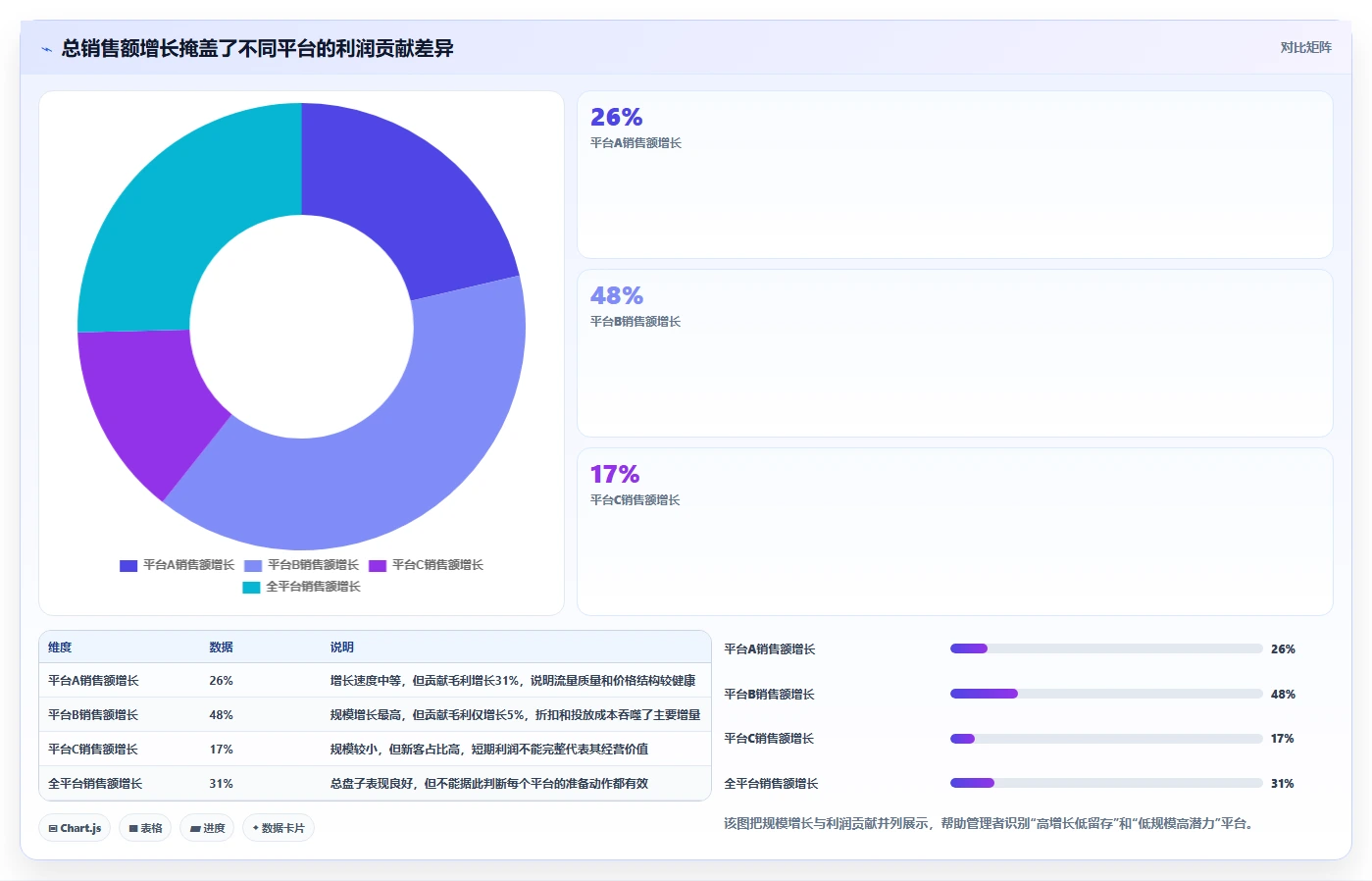This screenshot has height=881, width=1372.
Task: Click the 平台A销售额增长 progress bar
Action: point(1106,648)
